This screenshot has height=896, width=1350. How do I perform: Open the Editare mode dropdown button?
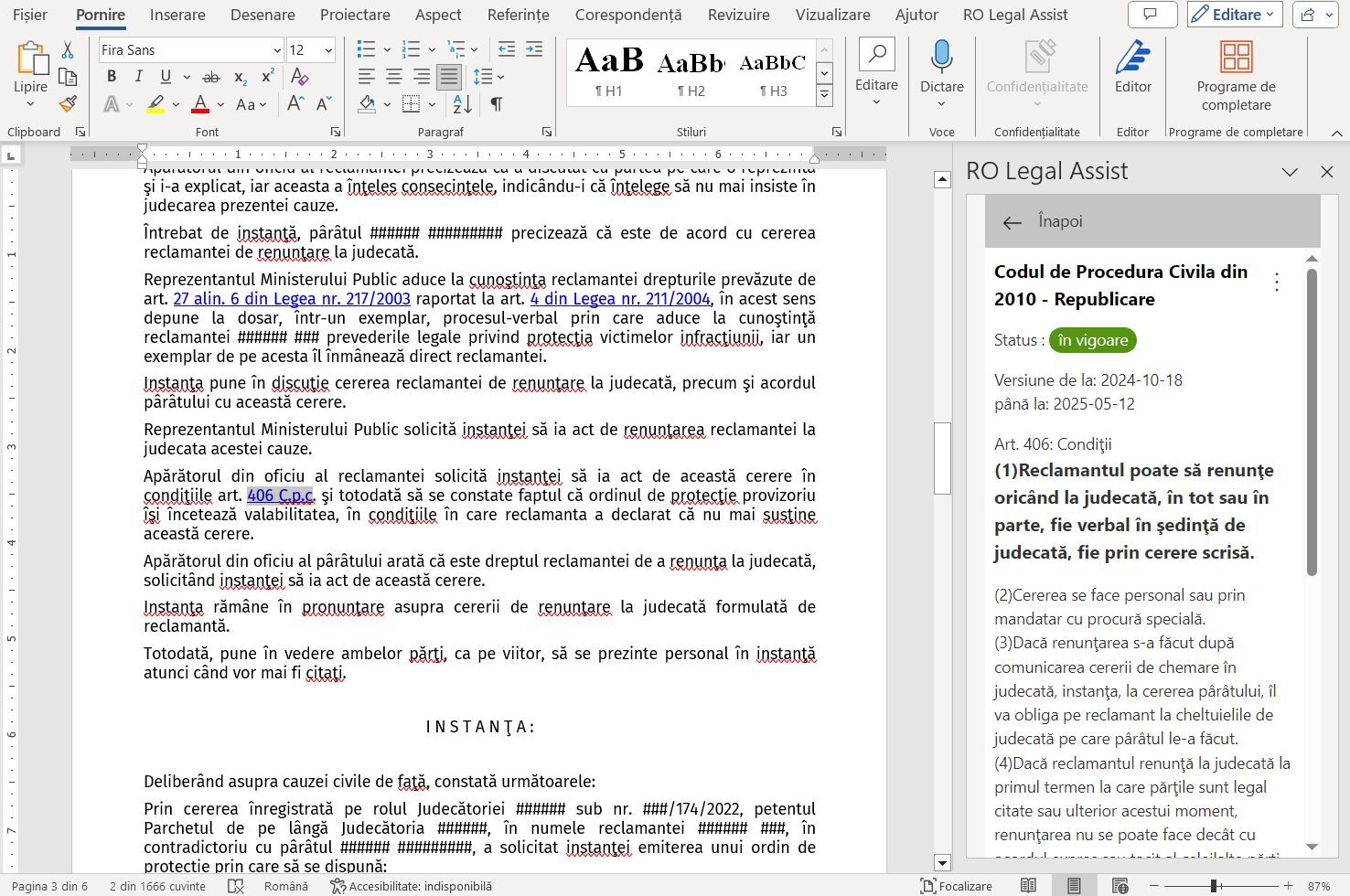coord(1234,15)
